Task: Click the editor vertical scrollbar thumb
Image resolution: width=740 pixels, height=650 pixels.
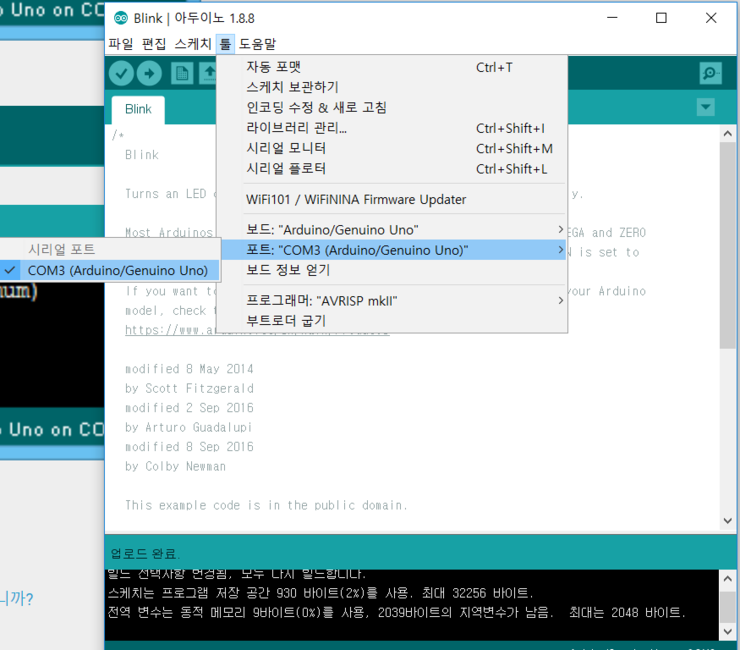Action: coord(727,245)
